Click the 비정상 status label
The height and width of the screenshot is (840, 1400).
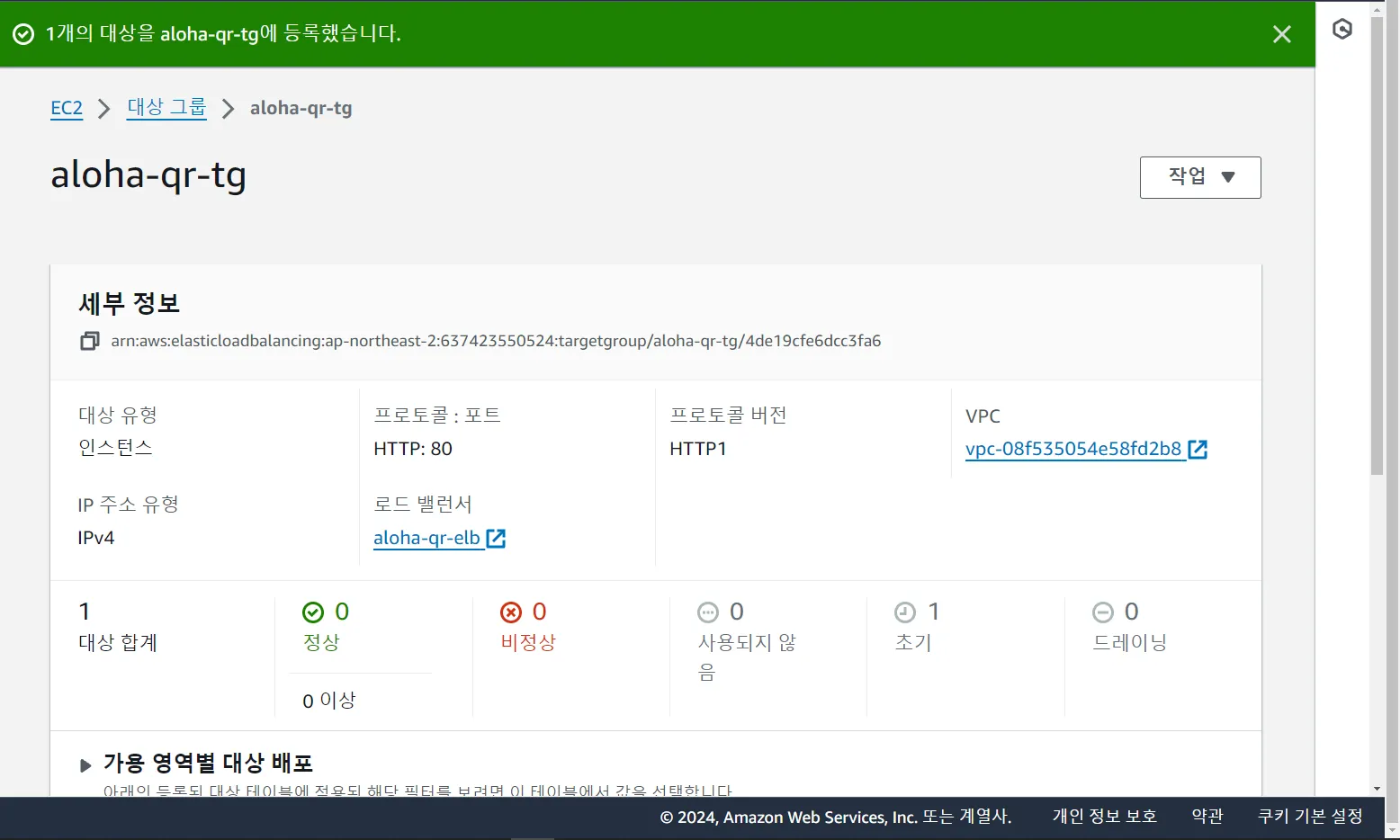click(528, 642)
